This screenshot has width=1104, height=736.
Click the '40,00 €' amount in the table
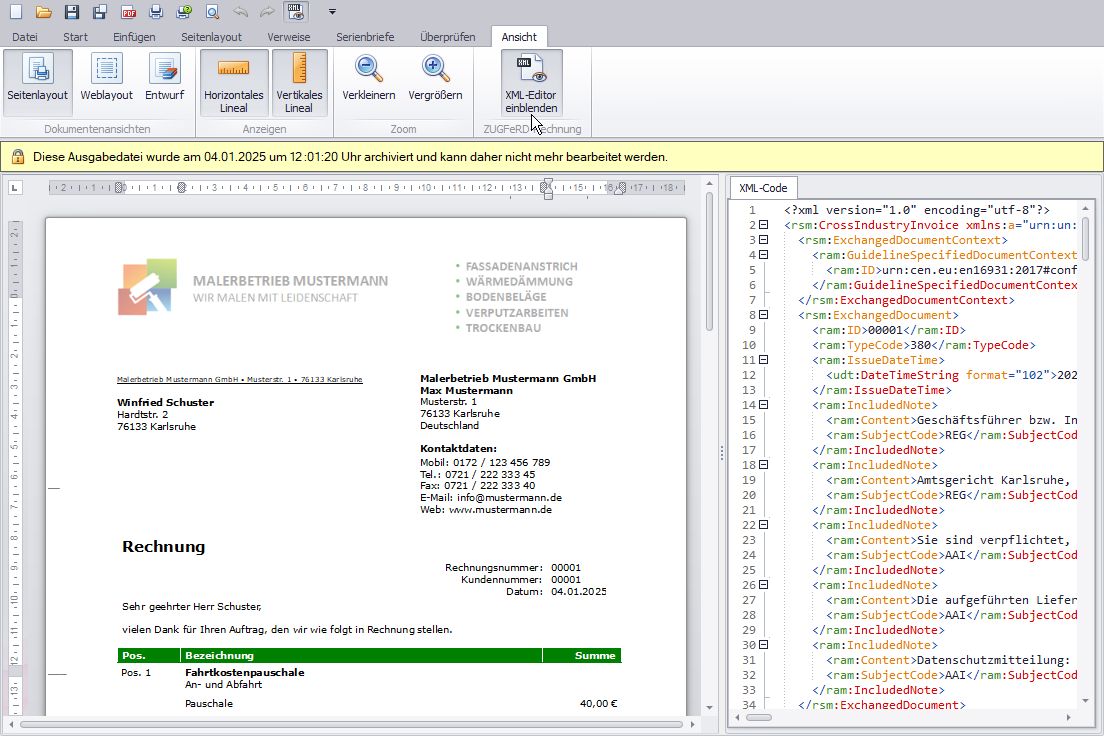click(598, 704)
